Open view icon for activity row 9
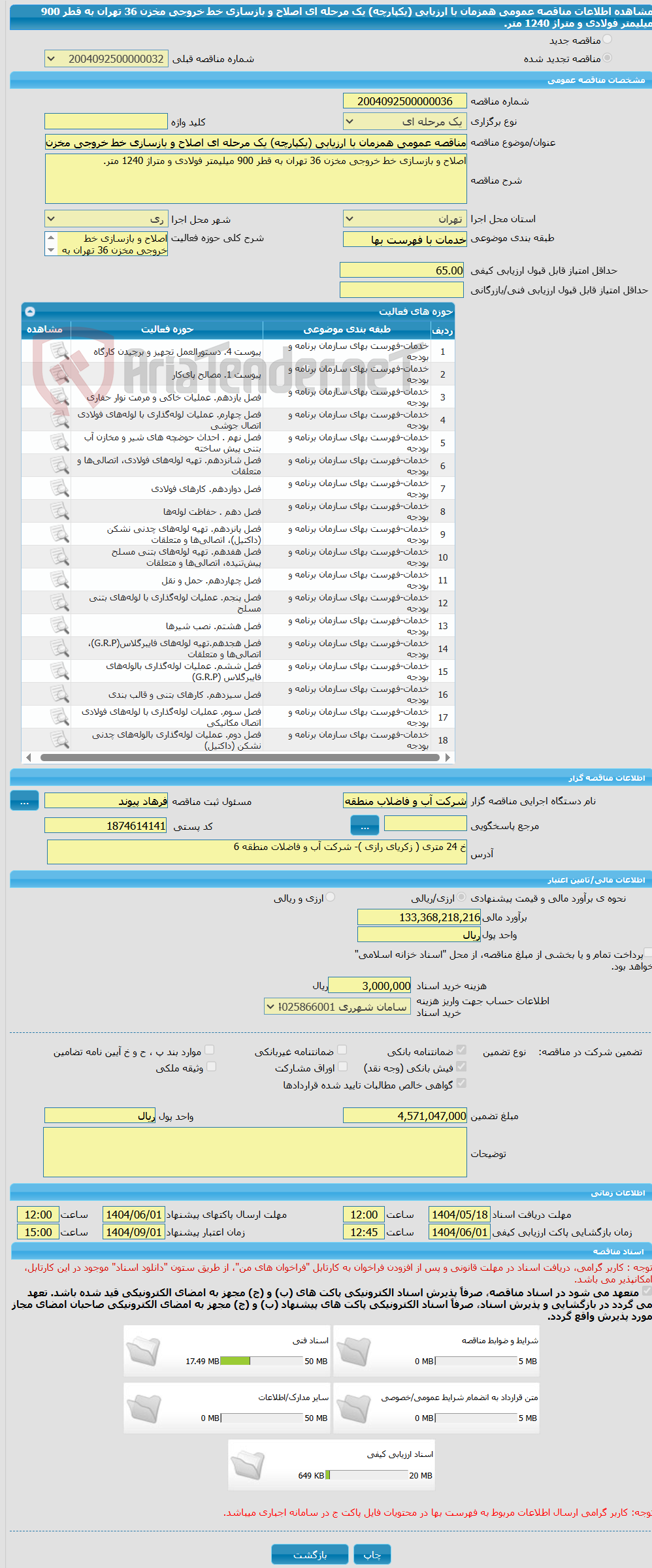Screen dimensions: 652x1568 [x=59, y=534]
